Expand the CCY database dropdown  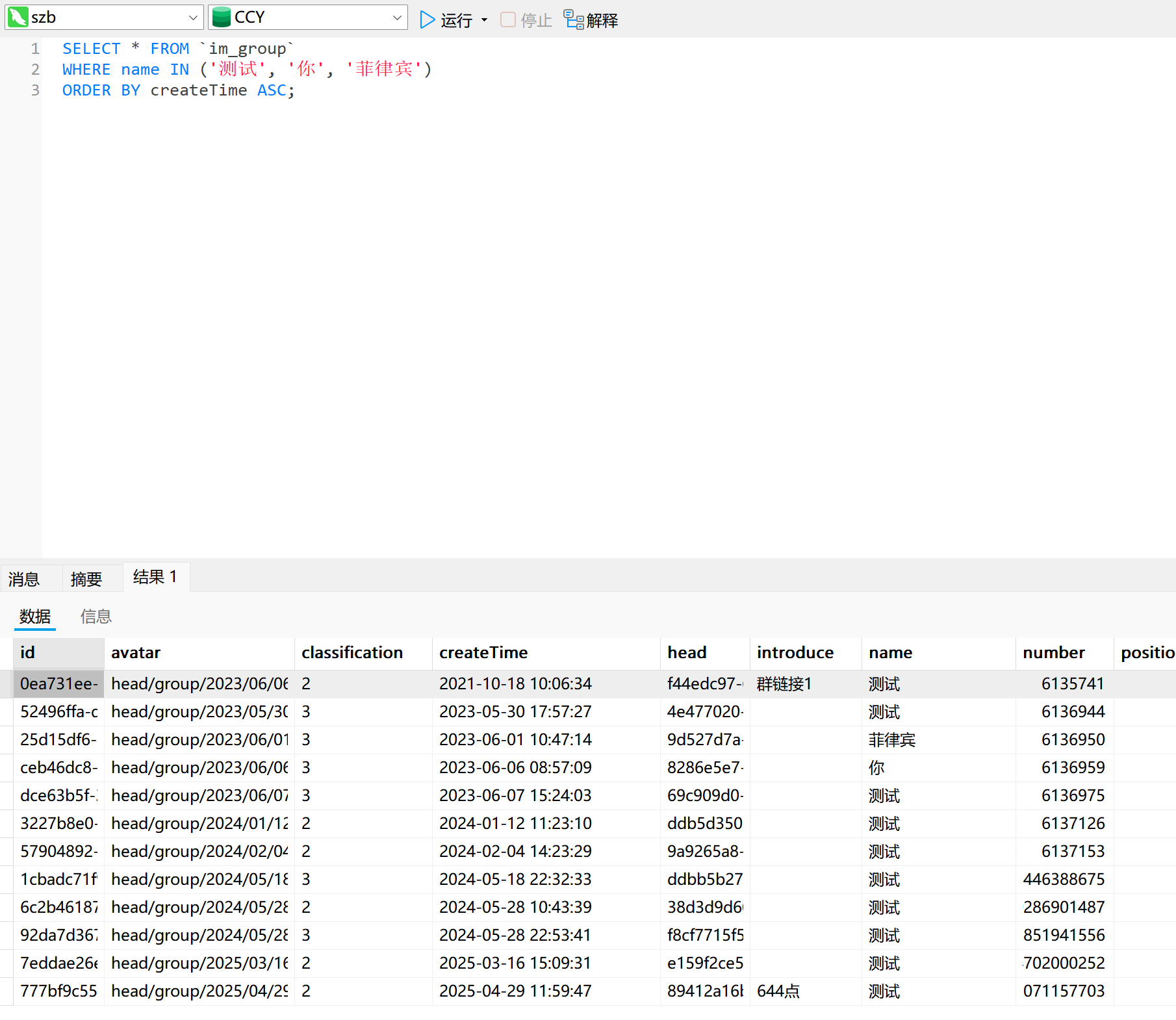pyautogui.click(x=396, y=18)
